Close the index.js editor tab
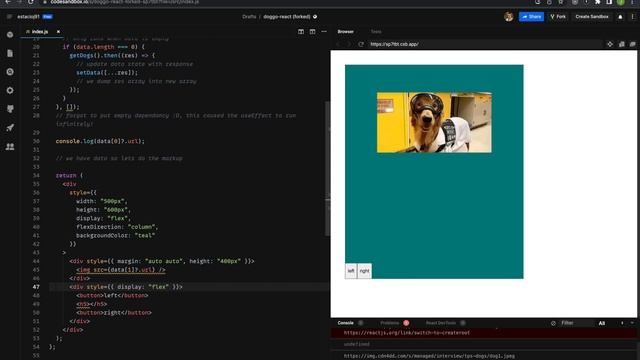The width and height of the screenshot is (640, 360). pos(58,31)
